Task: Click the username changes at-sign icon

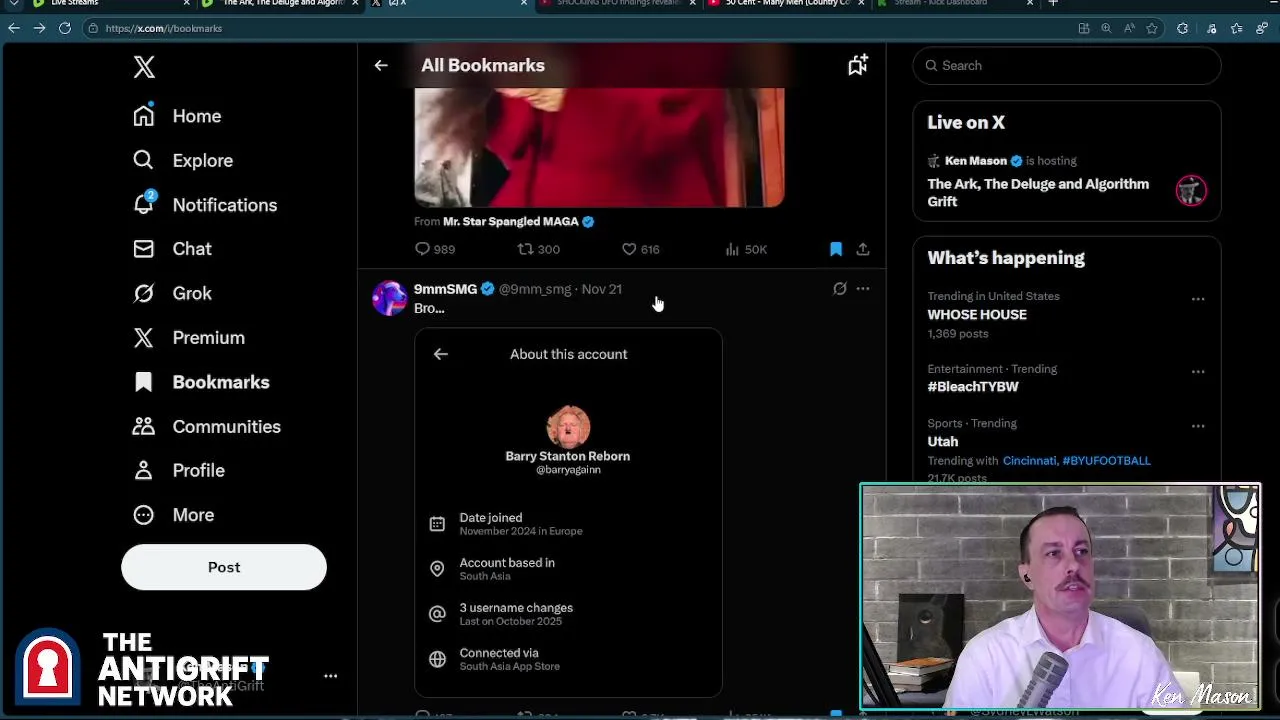Action: [437, 614]
